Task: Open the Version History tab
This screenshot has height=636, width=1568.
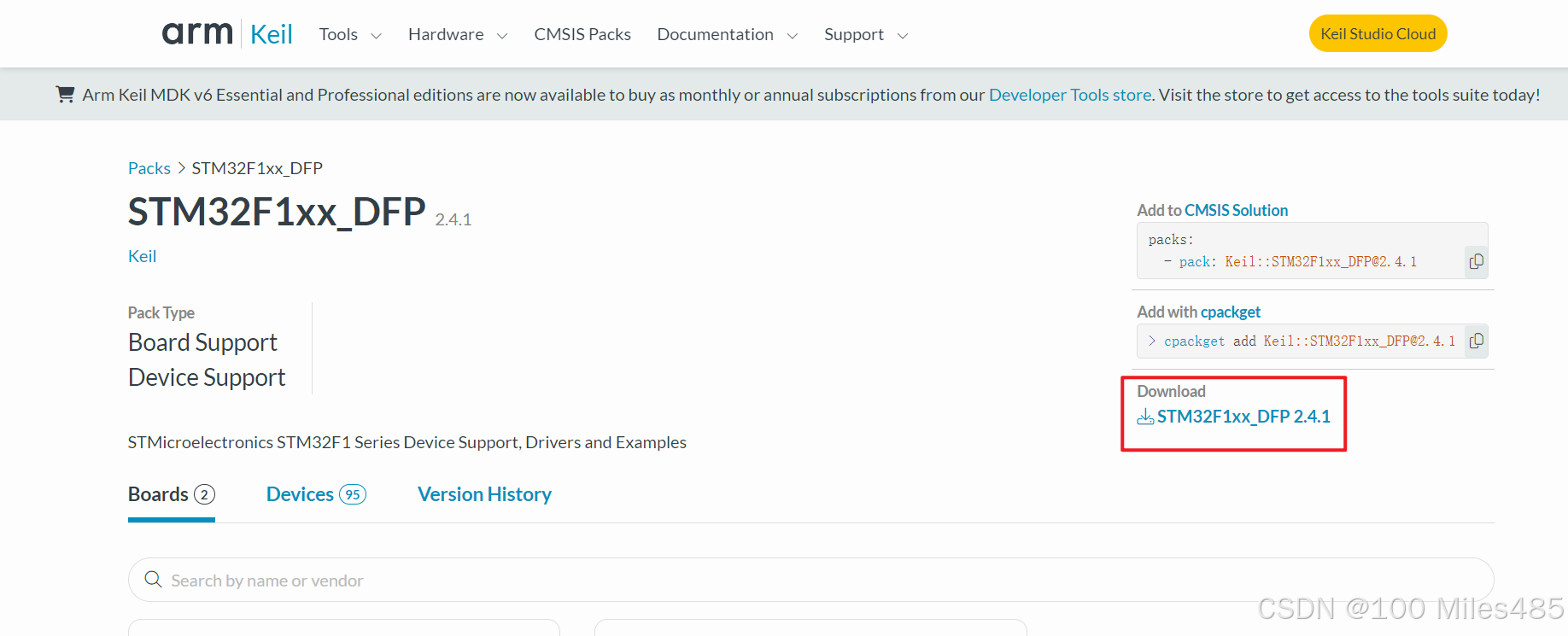Action: tap(484, 494)
